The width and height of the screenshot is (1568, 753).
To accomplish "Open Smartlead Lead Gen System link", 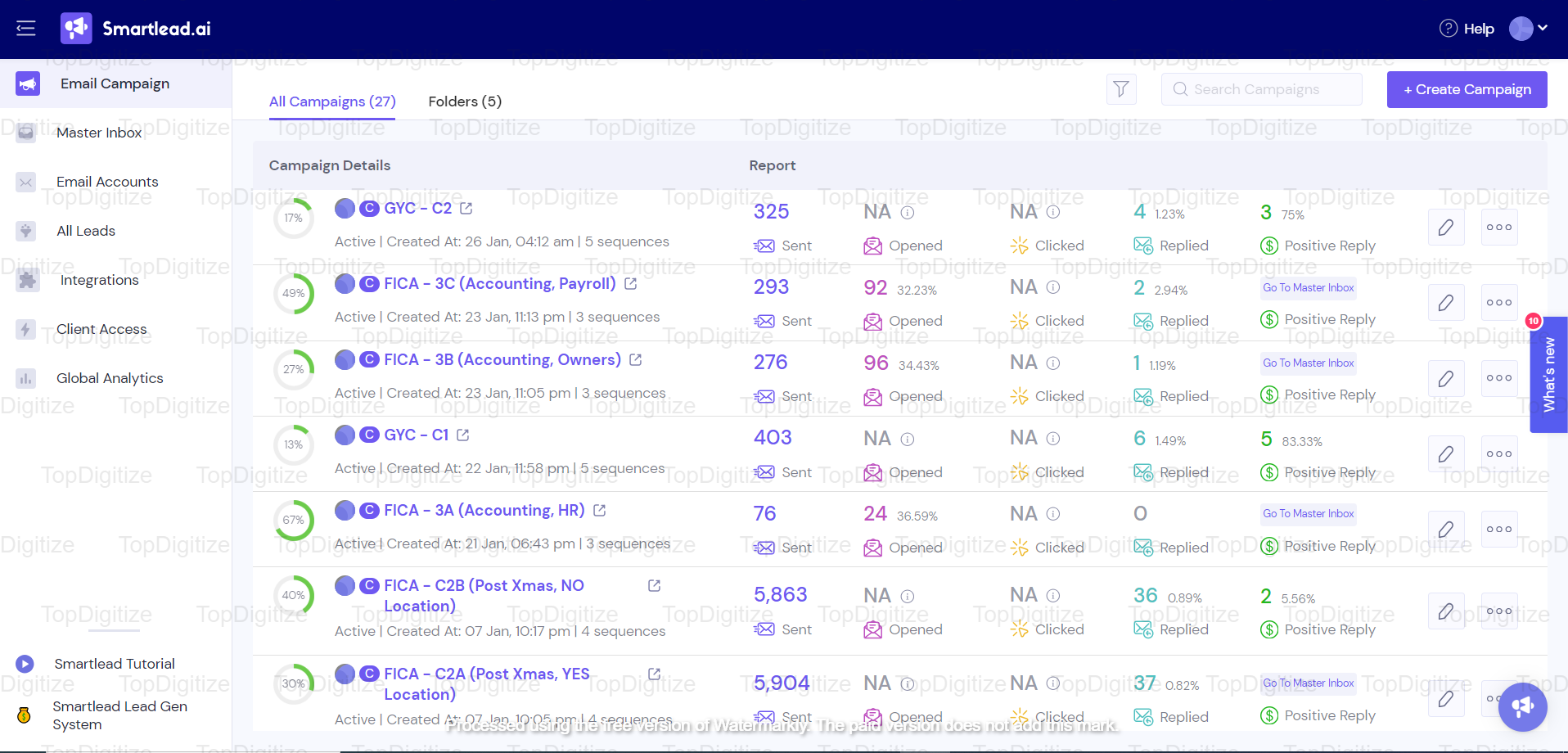I will tap(119, 715).
